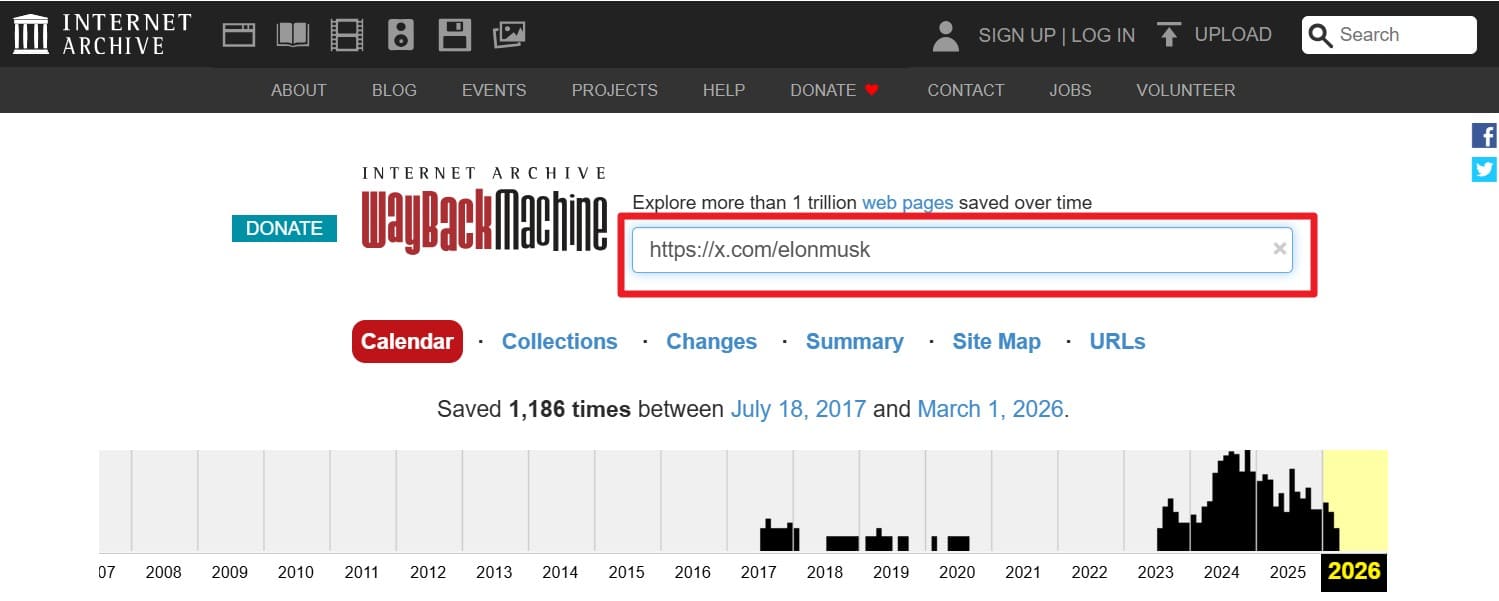Select year 2015 on the timeline
This screenshot has width=1499, height=601.
(627, 572)
